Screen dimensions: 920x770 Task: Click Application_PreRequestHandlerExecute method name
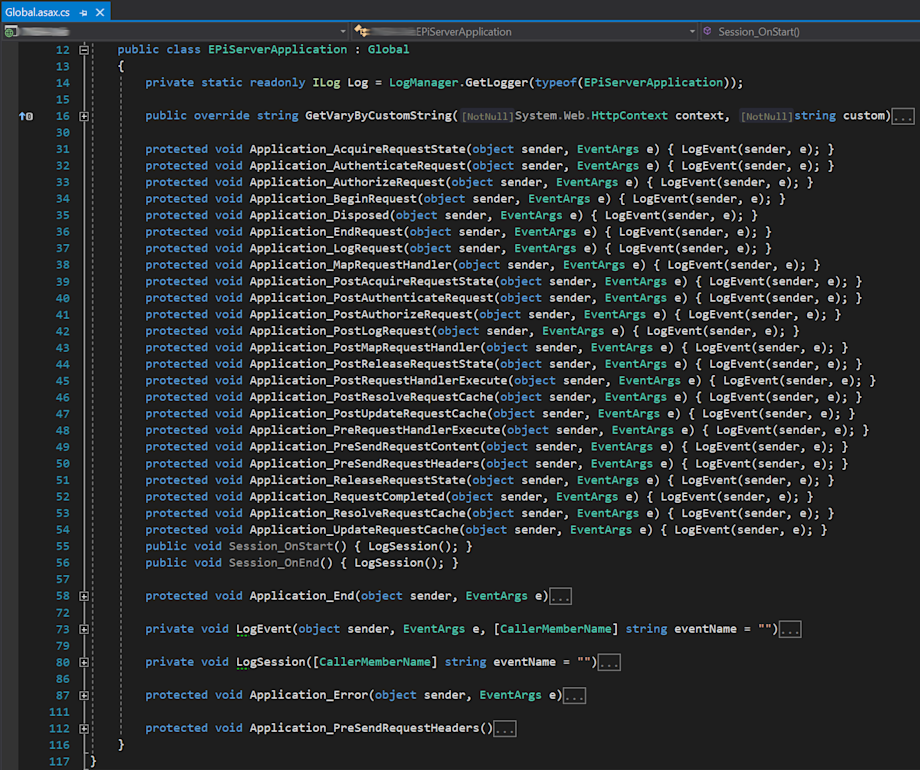(375, 430)
